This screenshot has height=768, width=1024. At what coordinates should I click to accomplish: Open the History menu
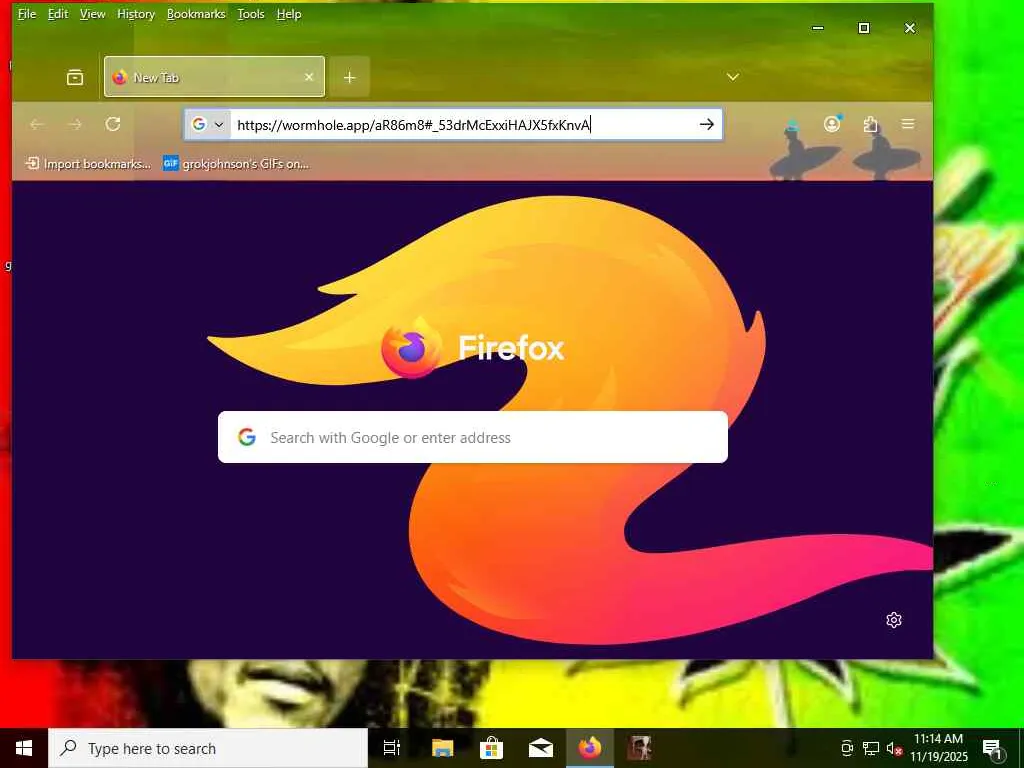click(136, 14)
